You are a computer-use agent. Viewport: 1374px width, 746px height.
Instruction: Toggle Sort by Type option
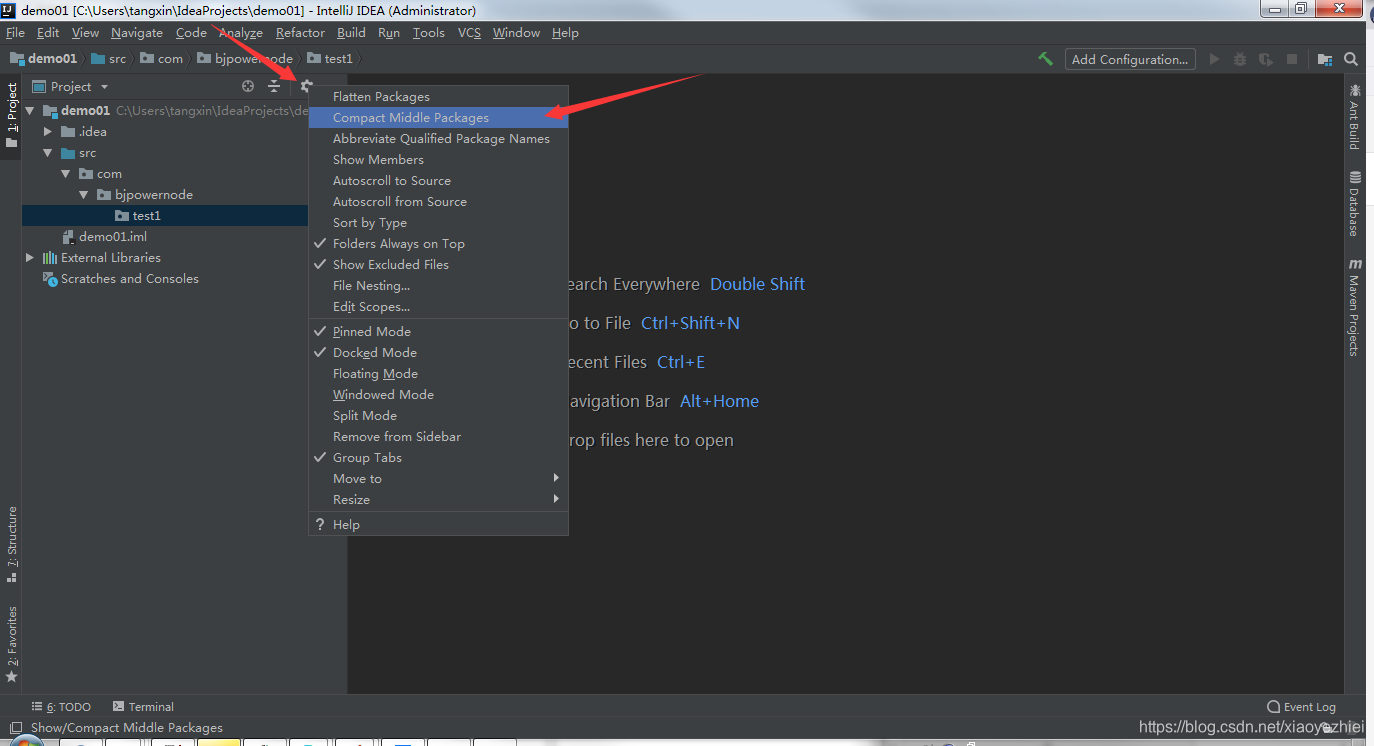(x=438, y=222)
